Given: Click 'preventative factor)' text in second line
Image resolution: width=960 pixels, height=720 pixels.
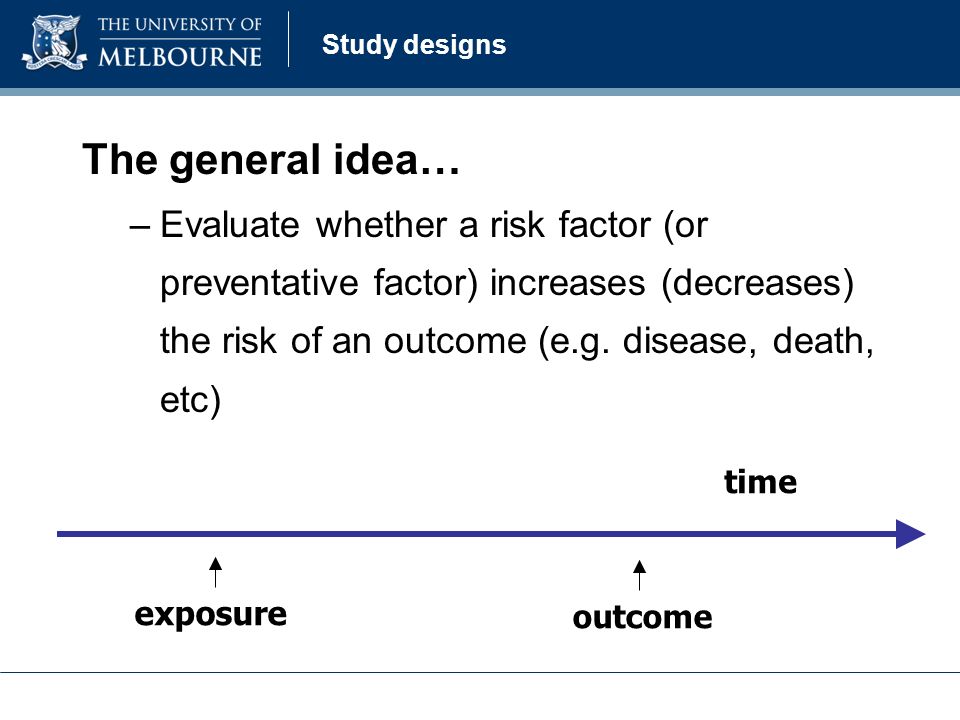Looking at the screenshot, I should pos(318,283).
